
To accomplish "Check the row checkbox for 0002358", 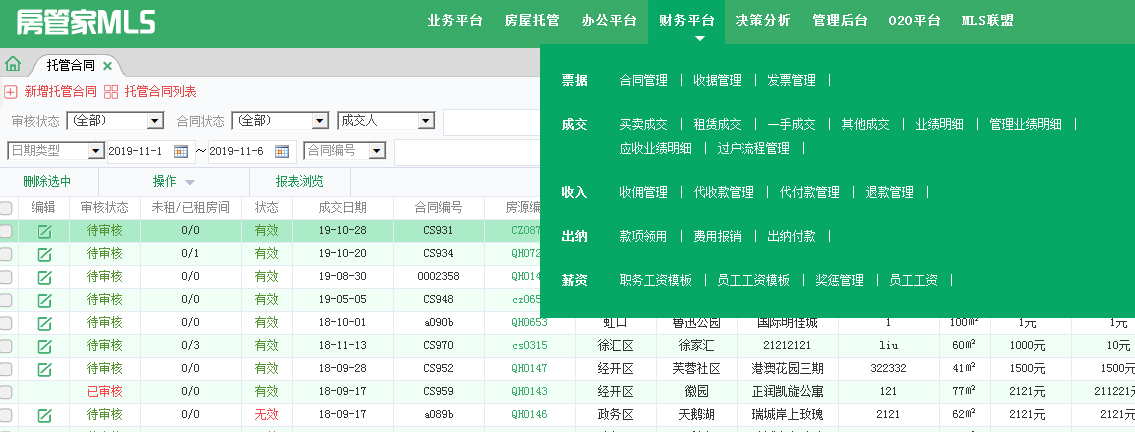I will click(x=6, y=276).
